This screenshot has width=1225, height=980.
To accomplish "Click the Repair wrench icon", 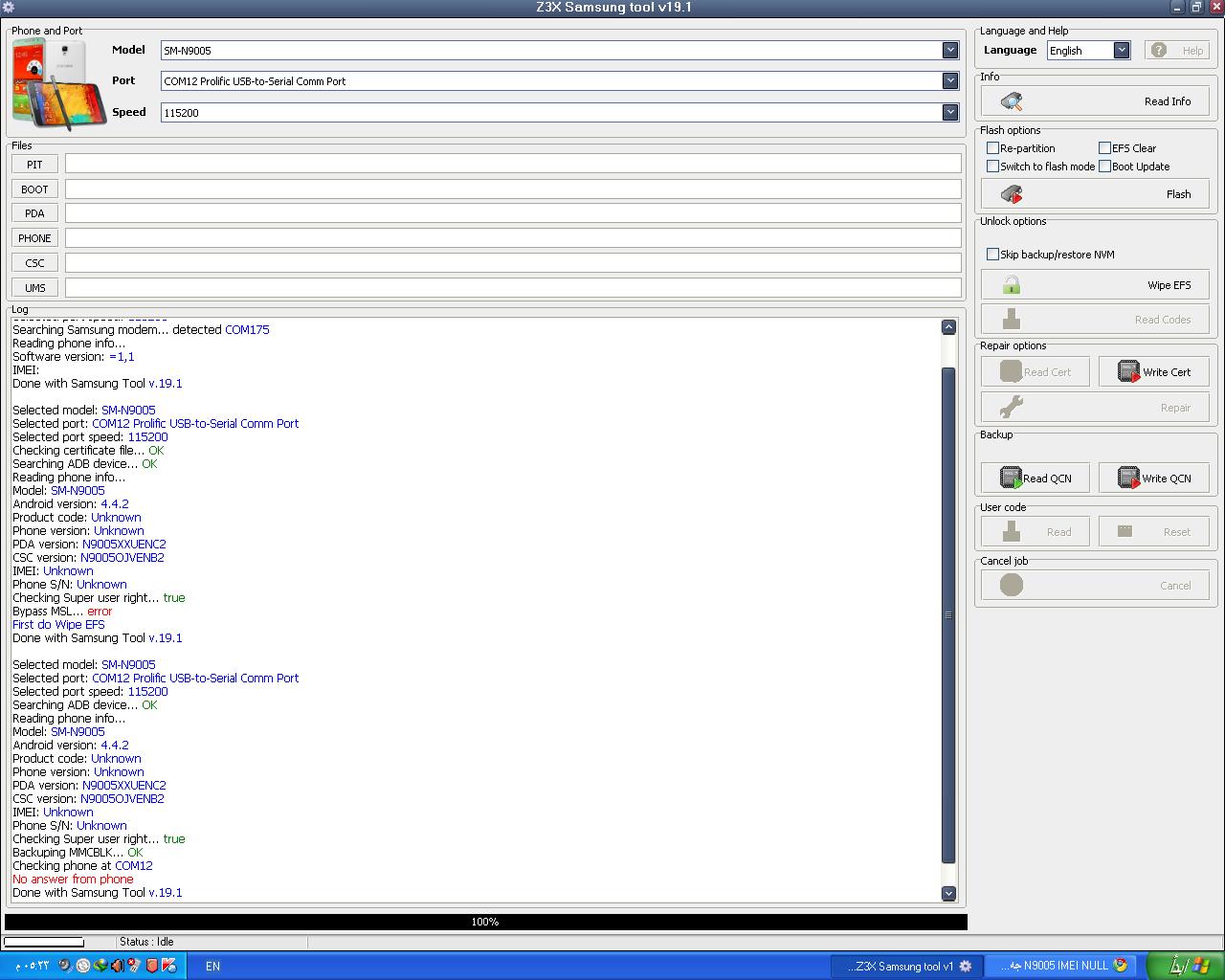I will pyautogui.click(x=1012, y=407).
